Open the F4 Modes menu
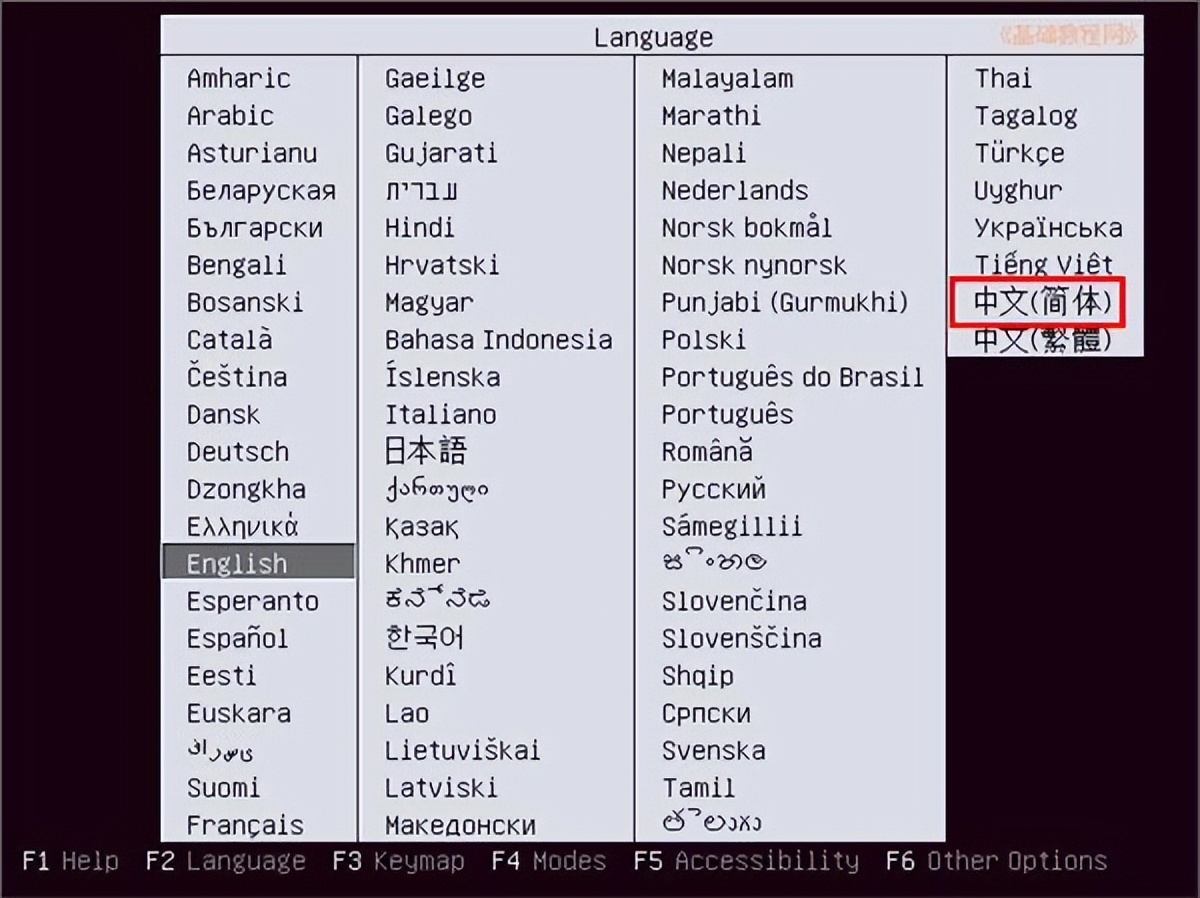The height and width of the screenshot is (898, 1200). pyautogui.click(x=548, y=861)
